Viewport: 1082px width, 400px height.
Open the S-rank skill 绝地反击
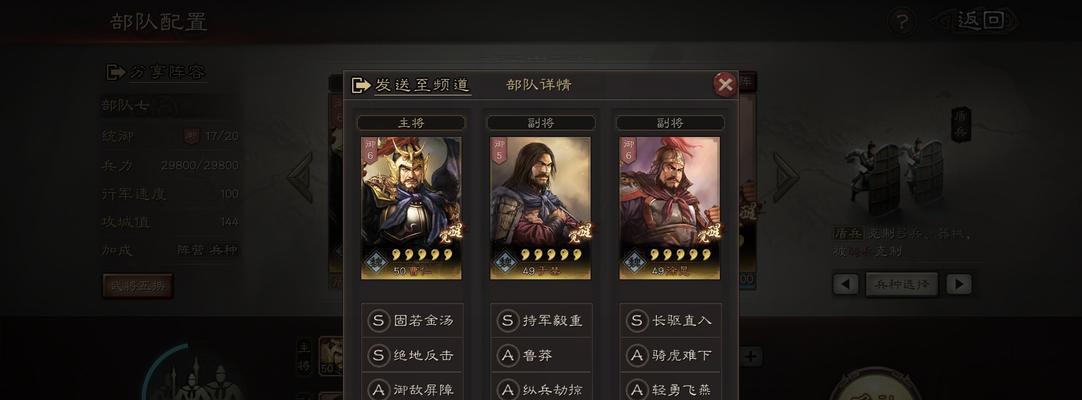[412, 356]
